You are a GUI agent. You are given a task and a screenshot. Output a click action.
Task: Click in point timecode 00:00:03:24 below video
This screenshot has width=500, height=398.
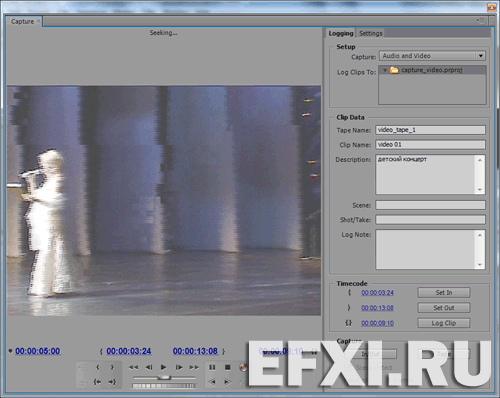pos(129,351)
